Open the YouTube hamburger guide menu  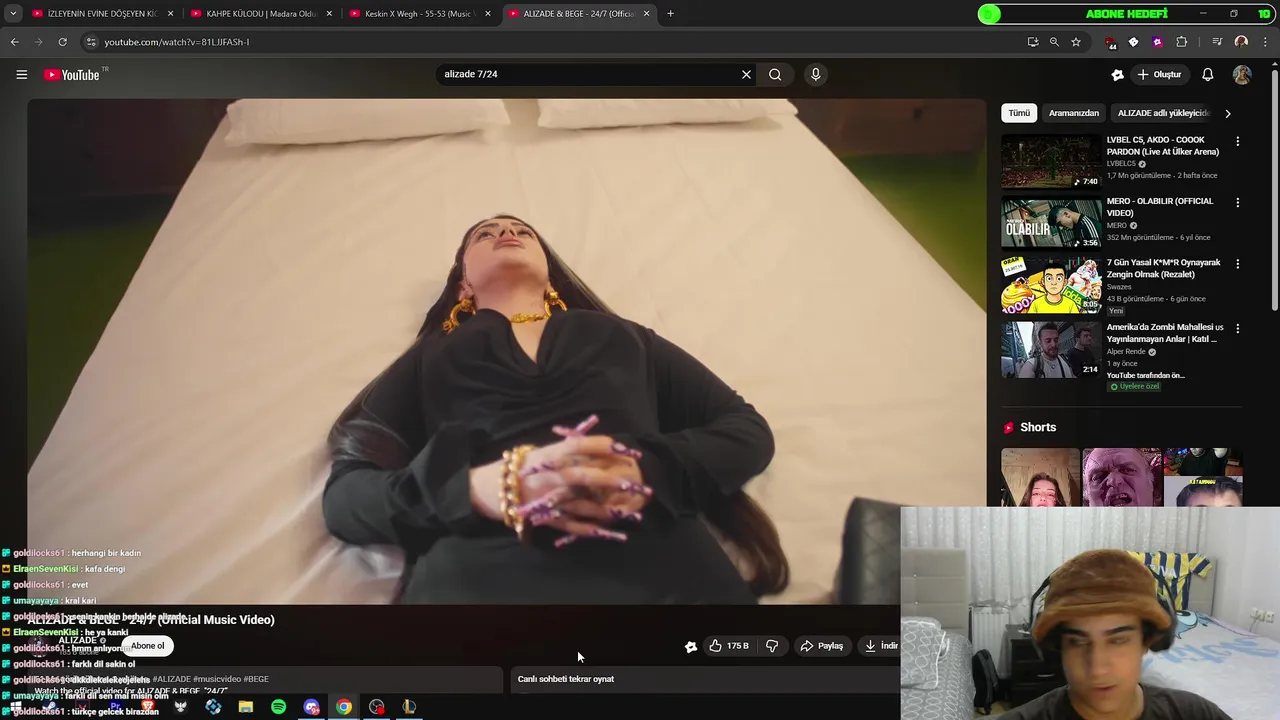point(21,75)
